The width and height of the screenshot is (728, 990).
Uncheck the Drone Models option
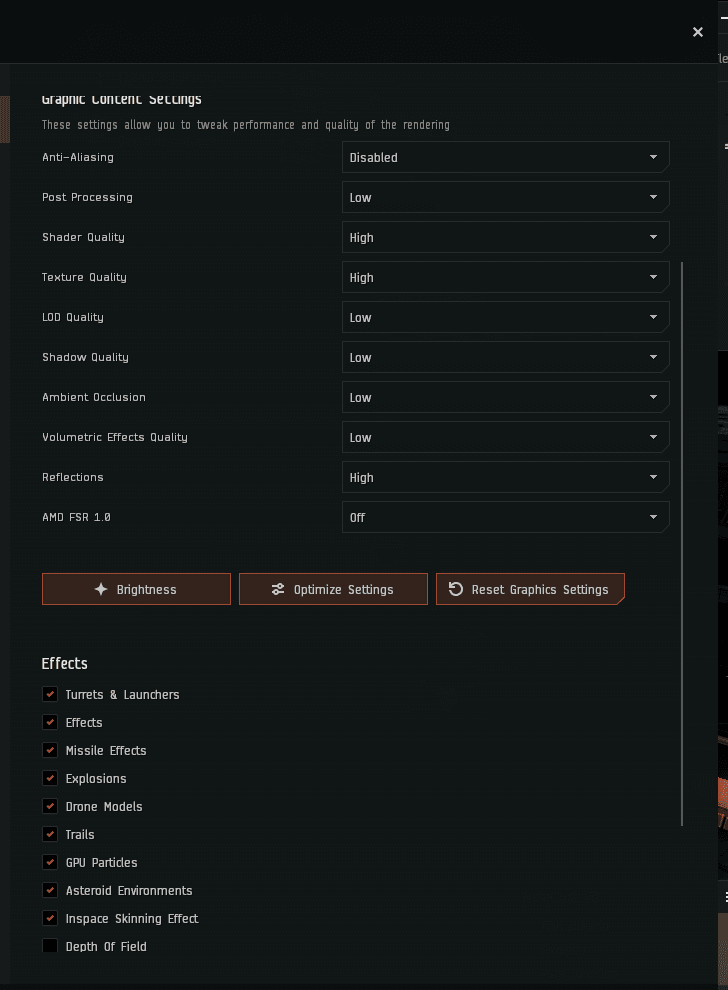(x=50, y=806)
